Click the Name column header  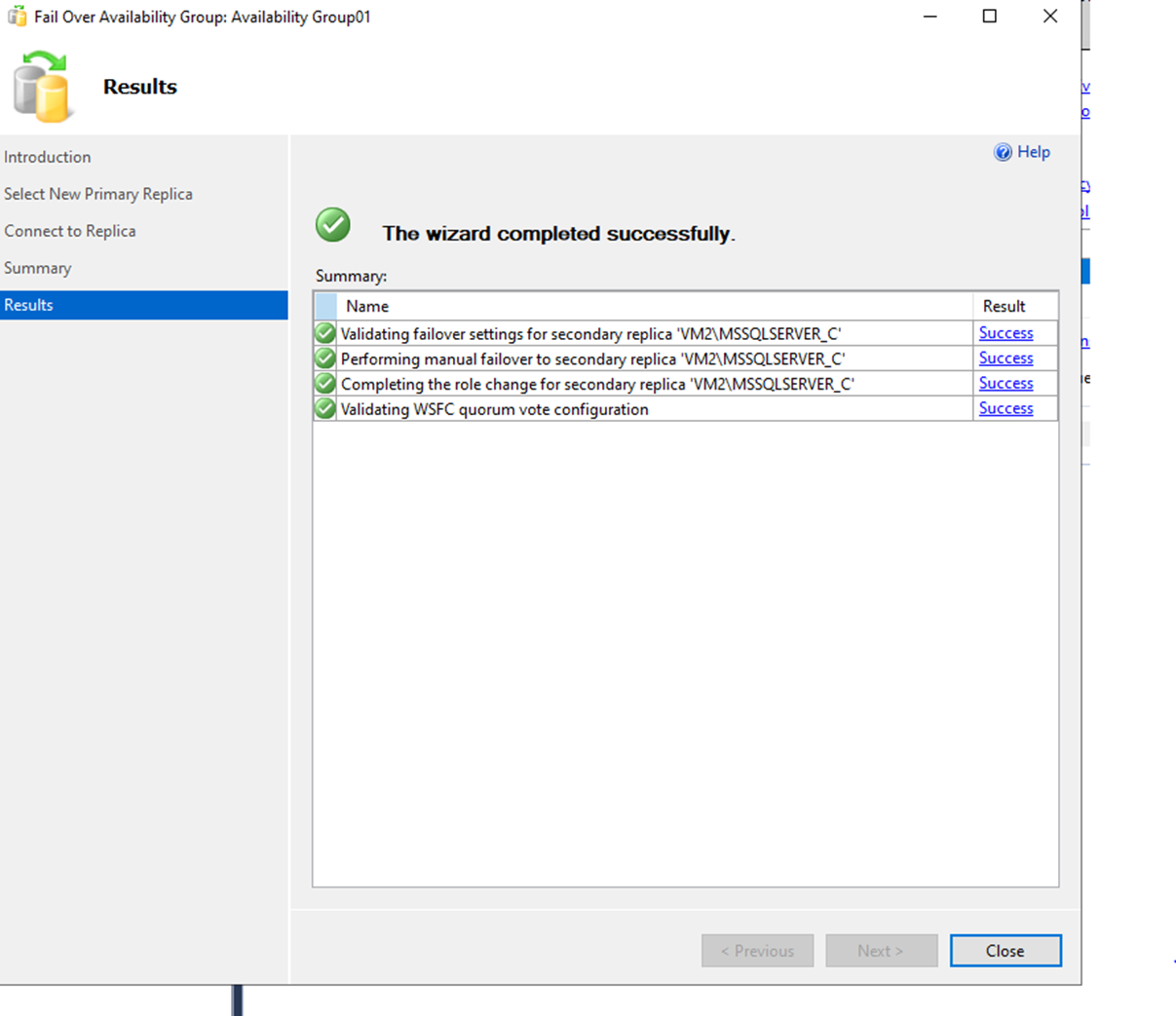[654, 306]
